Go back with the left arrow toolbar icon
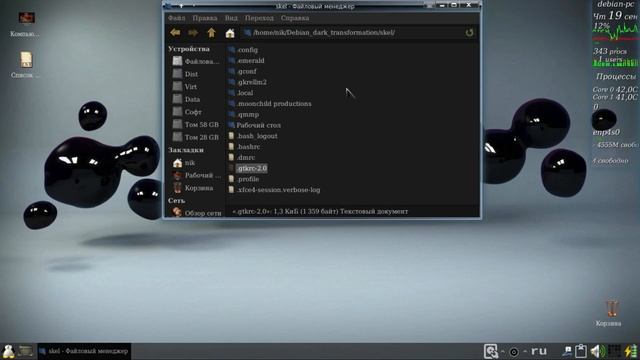 click(x=176, y=33)
